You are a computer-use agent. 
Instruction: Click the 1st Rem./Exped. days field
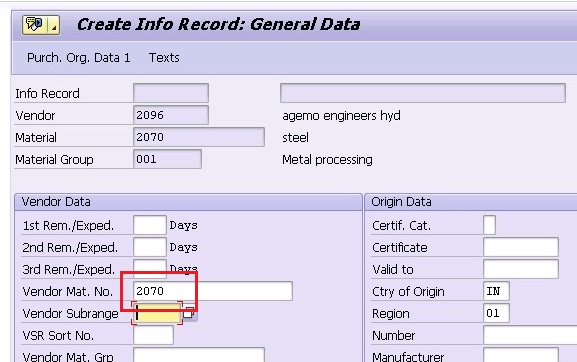tap(150, 225)
